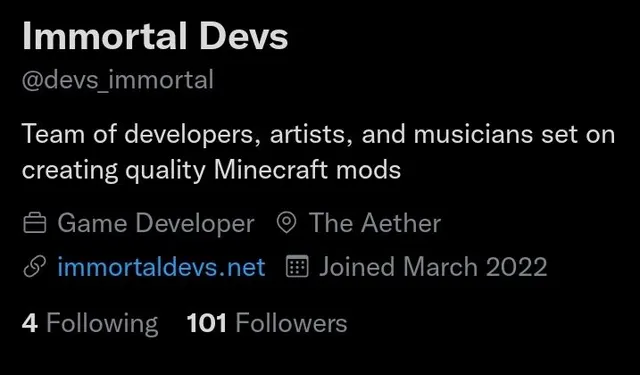Click the profile bio about Minecraft mods

318,152
